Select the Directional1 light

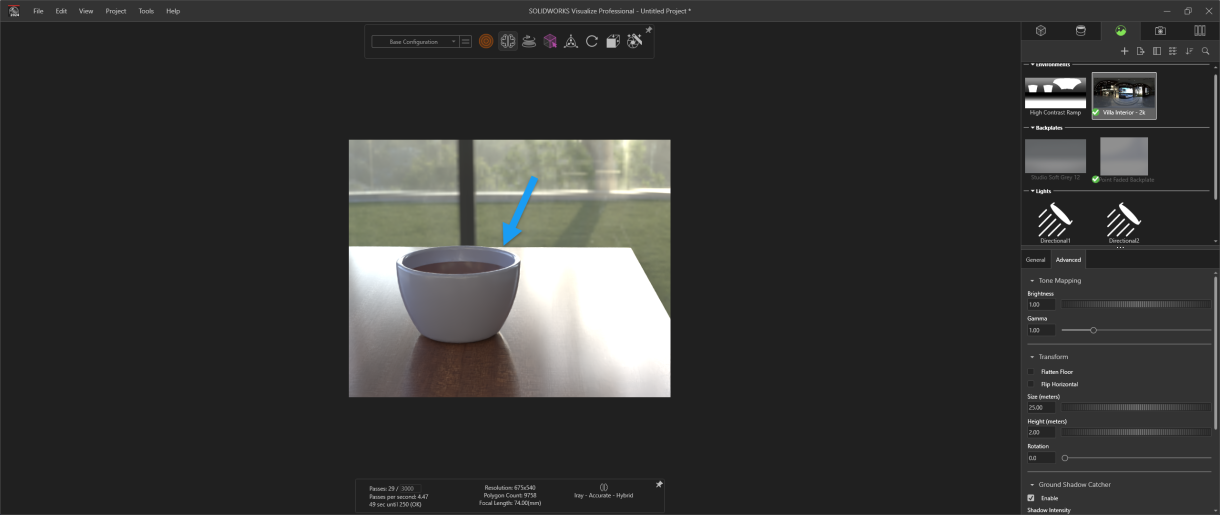pos(1055,222)
